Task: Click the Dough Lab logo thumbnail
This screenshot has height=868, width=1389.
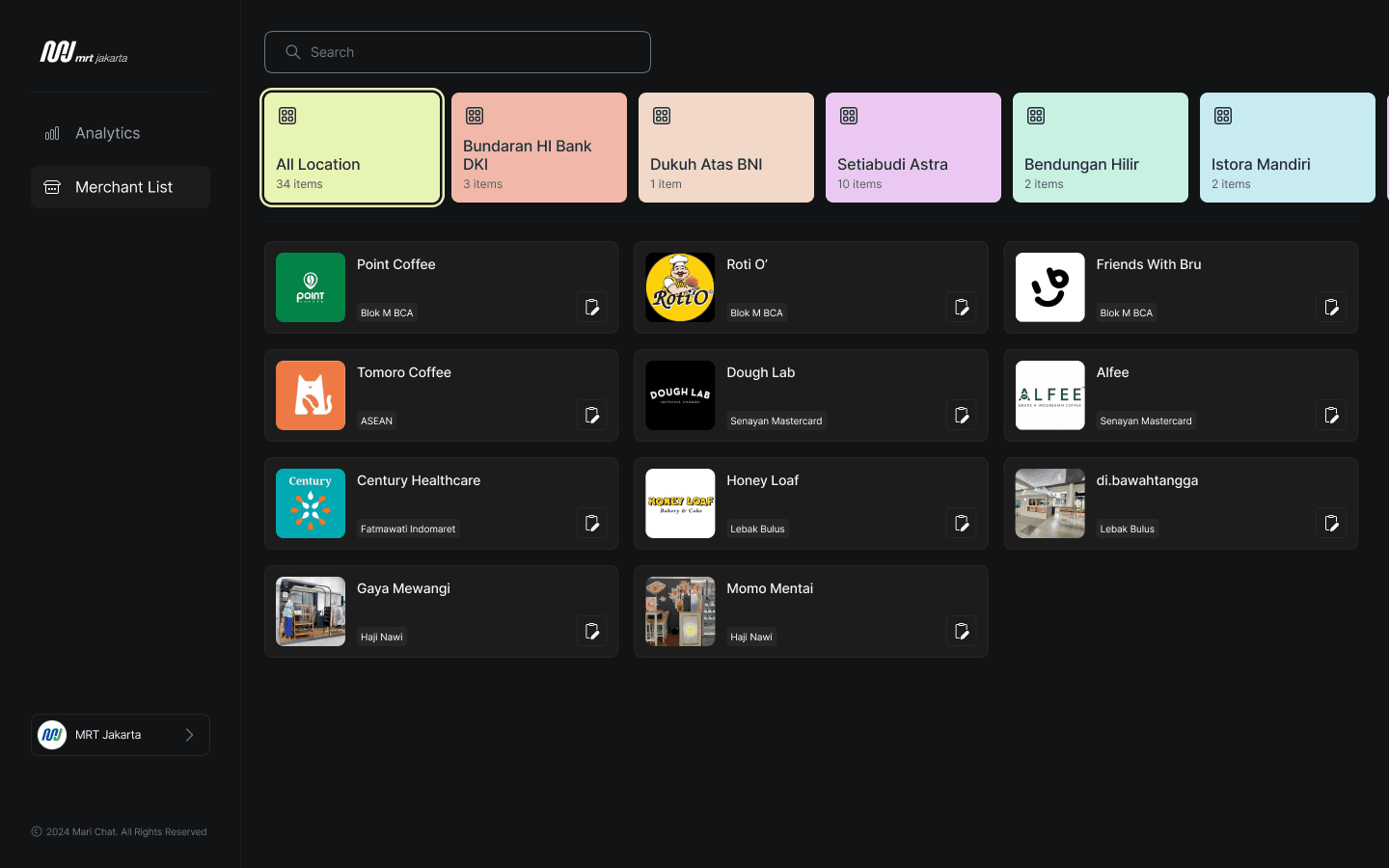Action: coord(680,395)
